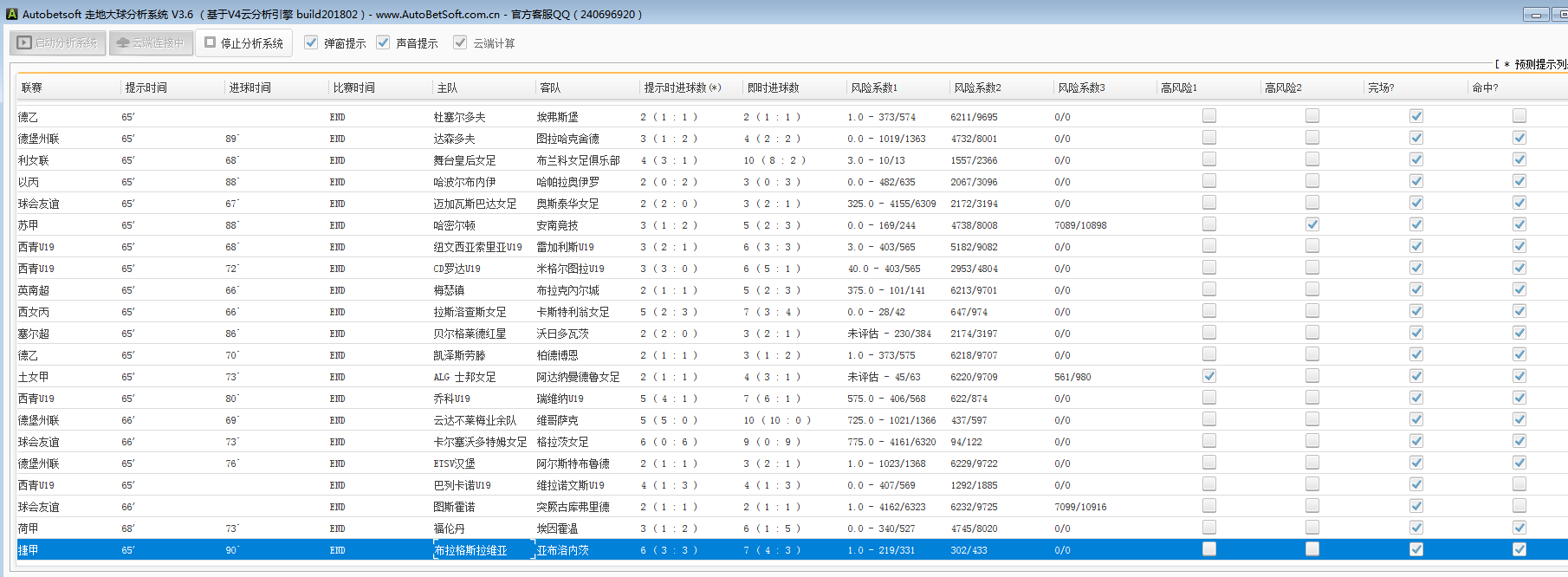Click the 即时进球数 column header

(773, 88)
